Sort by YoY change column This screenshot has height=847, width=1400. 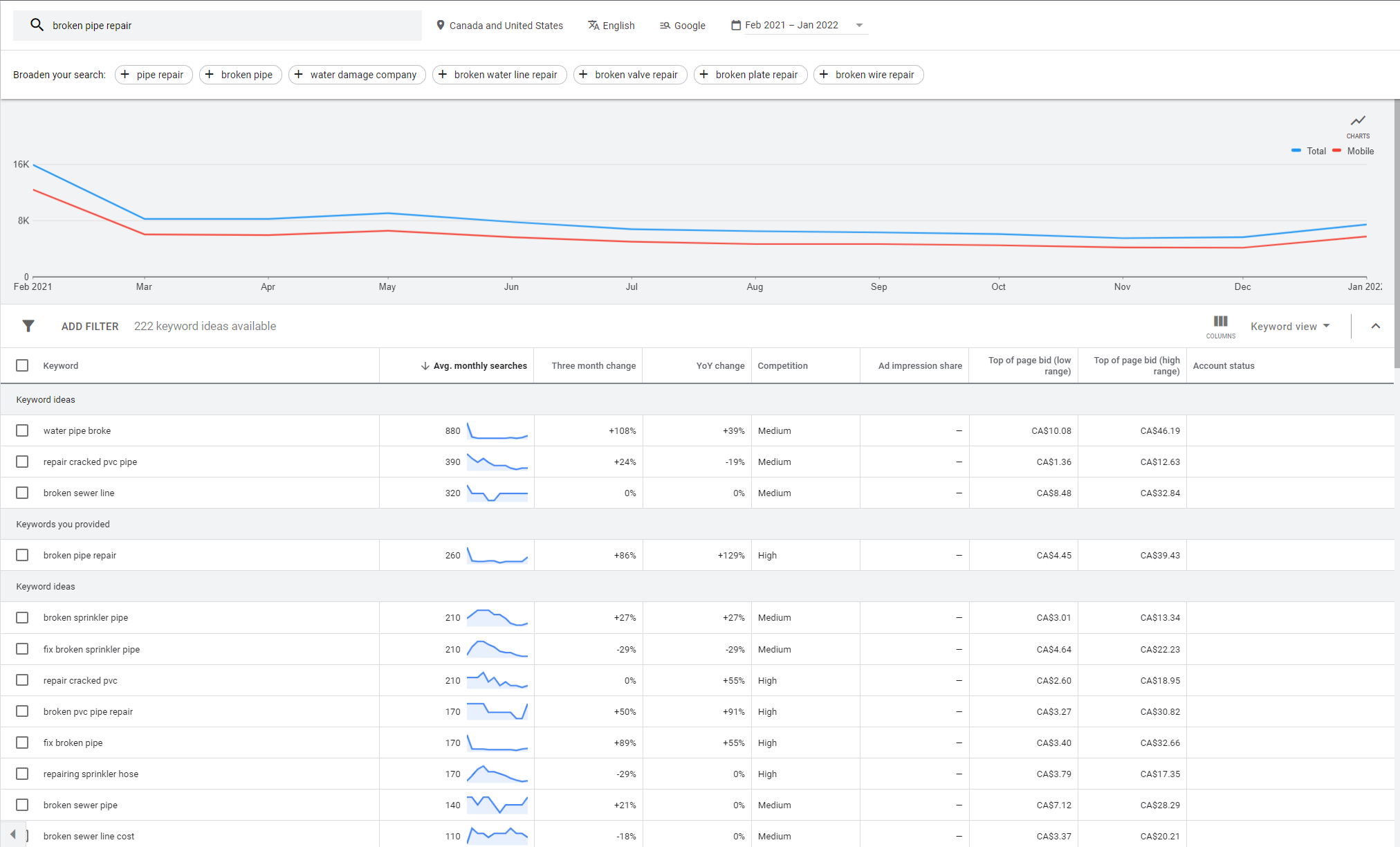(720, 366)
